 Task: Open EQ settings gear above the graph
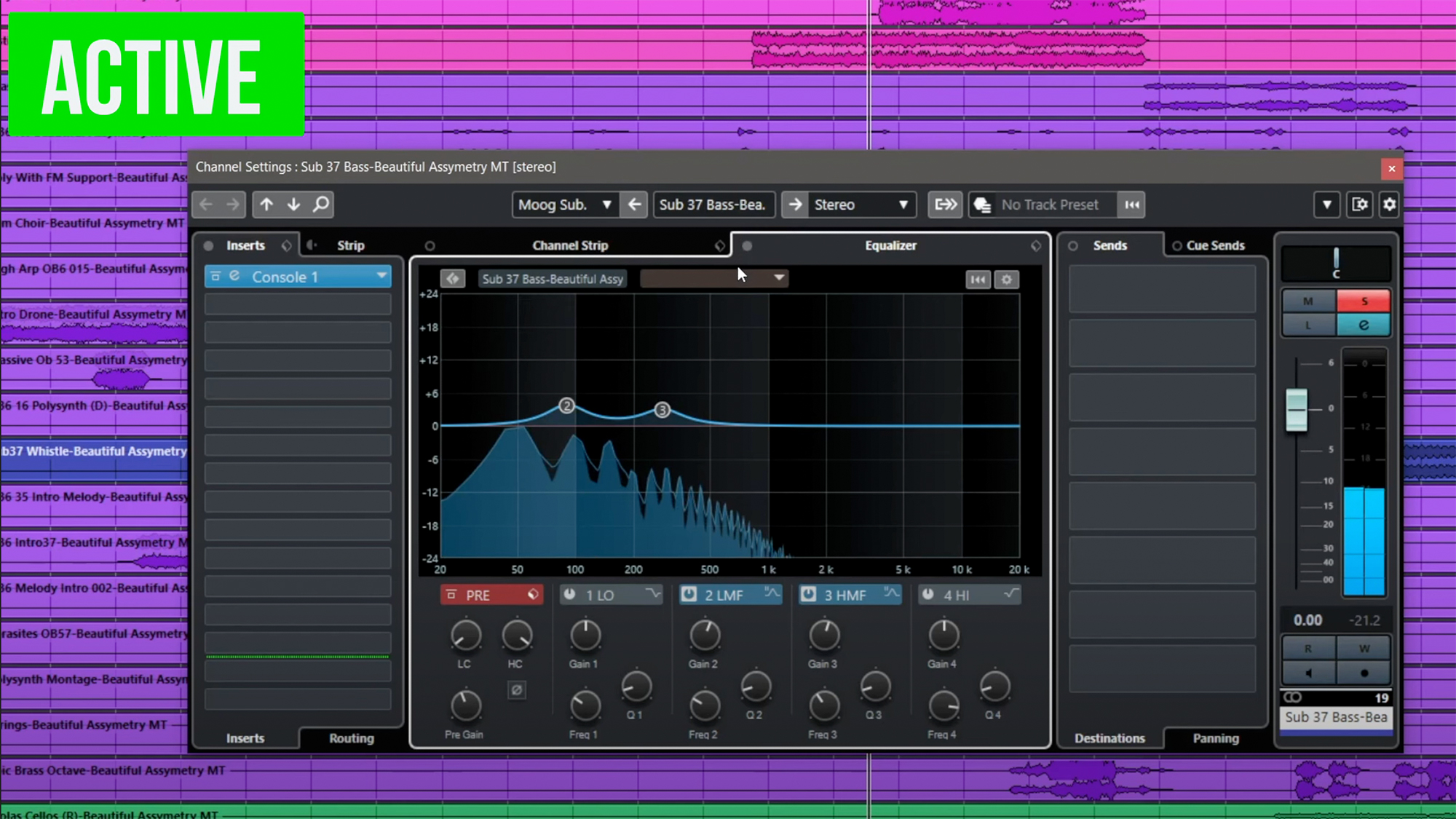[x=1007, y=280]
